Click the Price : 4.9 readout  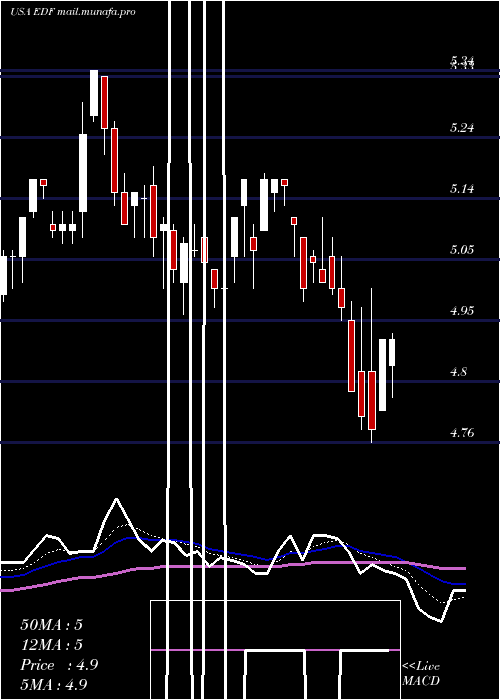pos(59,665)
